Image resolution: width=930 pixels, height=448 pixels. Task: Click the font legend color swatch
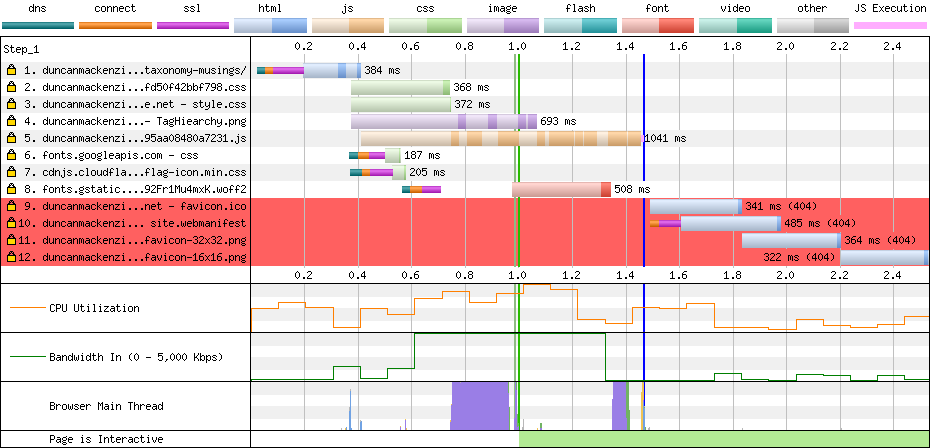[657, 25]
